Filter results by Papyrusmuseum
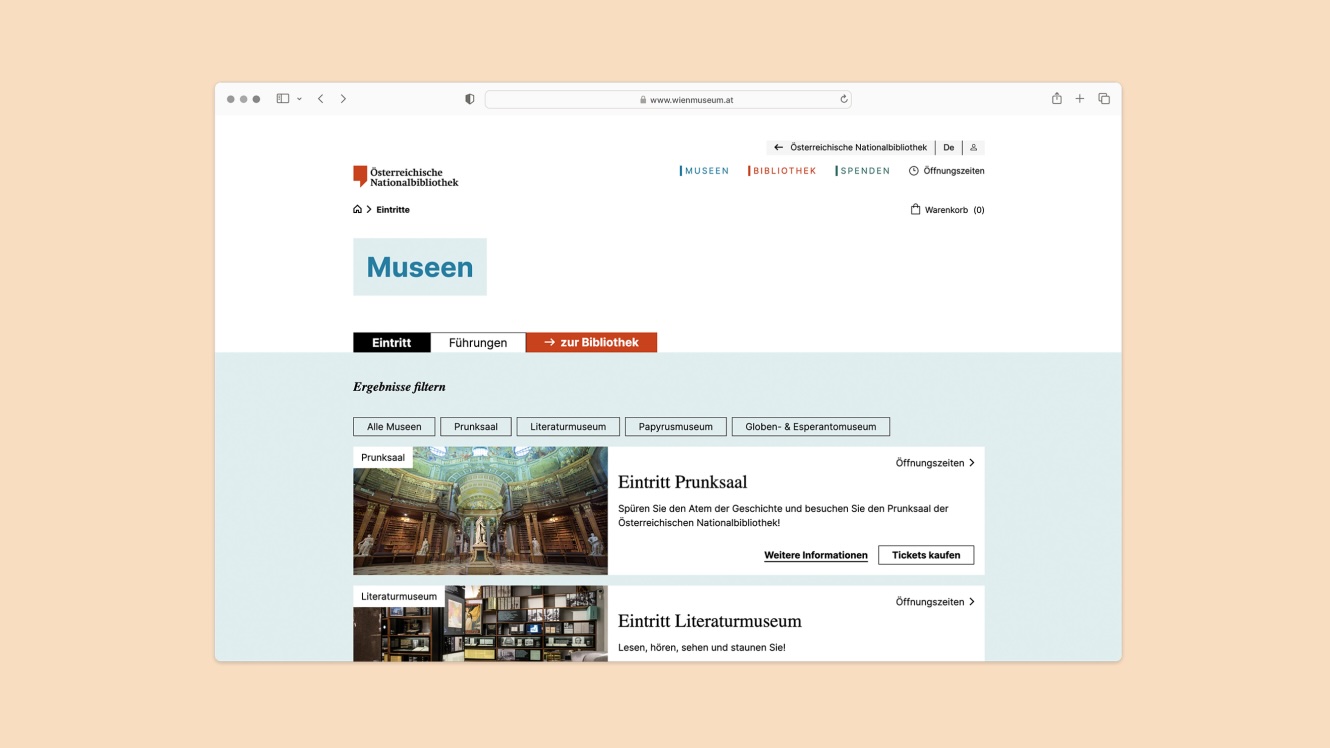The height and width of the screenshot is (748, 1330). coord(676,427)
